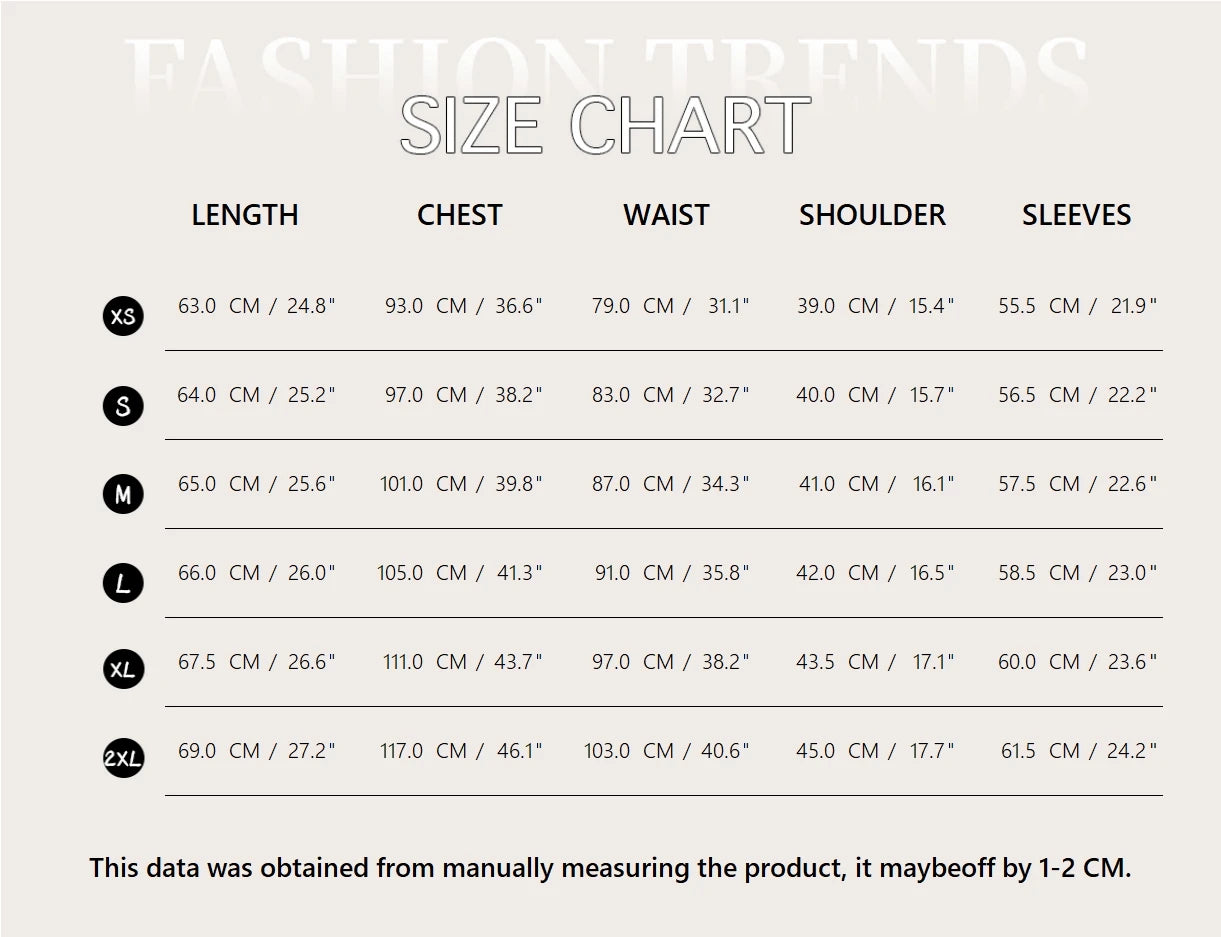Click the 2XL size badge
Image resolution: width=1221 pixels, height=937 pixels.
click(123, 759)
